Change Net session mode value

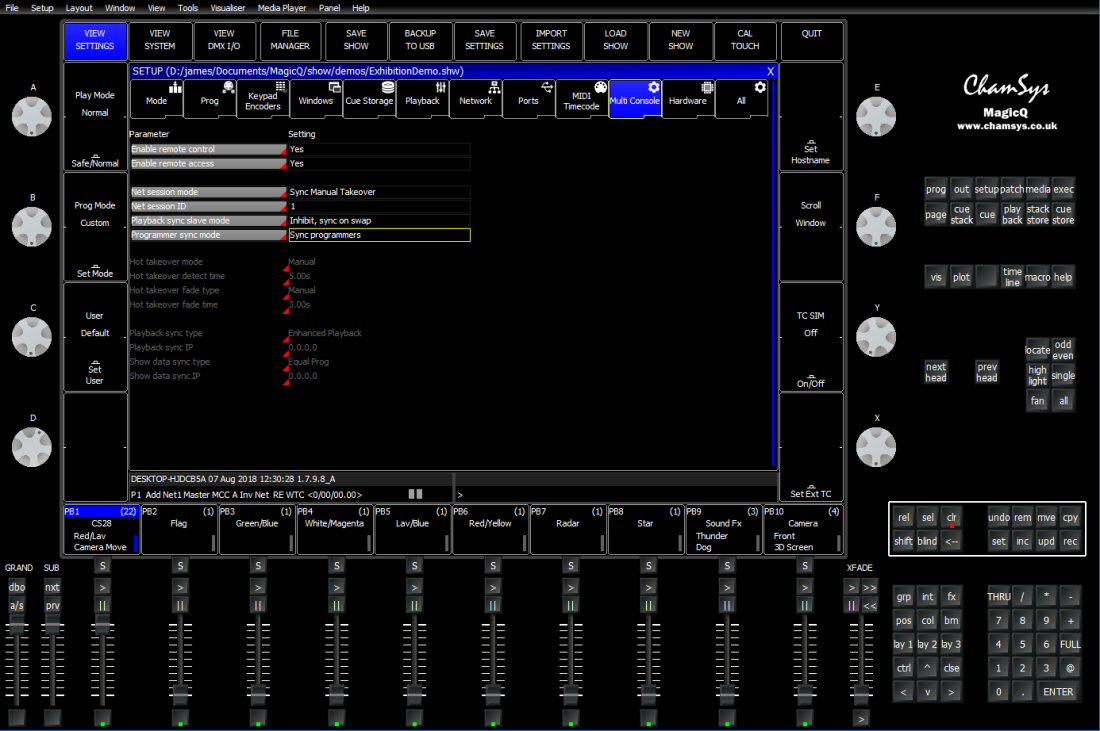[379, 192]
